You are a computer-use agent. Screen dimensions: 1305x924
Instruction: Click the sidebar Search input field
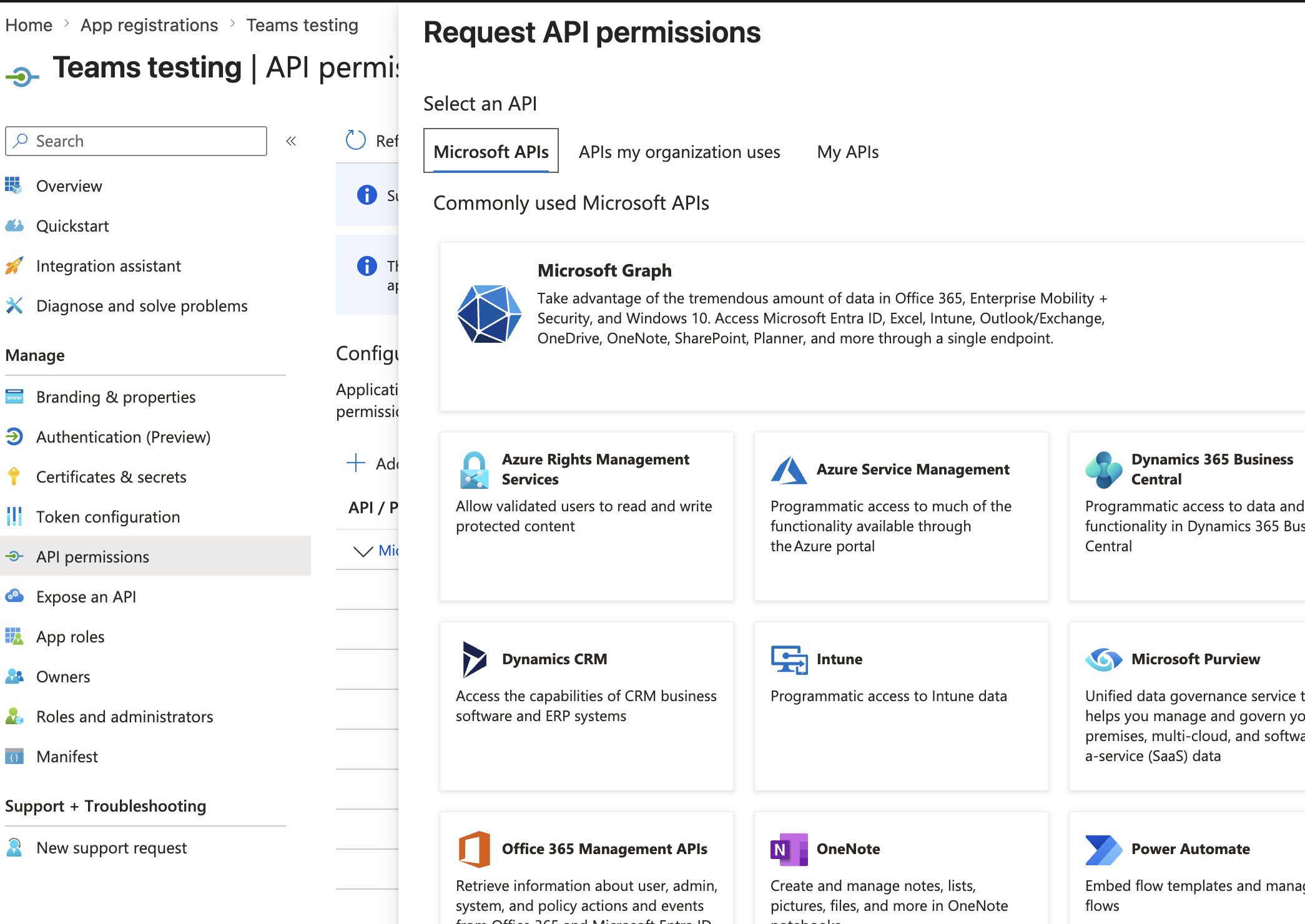pos(136,141)
